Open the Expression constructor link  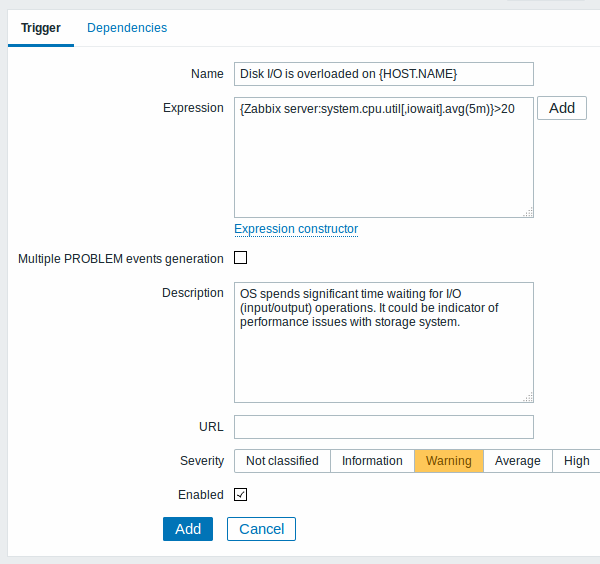click(296, 229)
